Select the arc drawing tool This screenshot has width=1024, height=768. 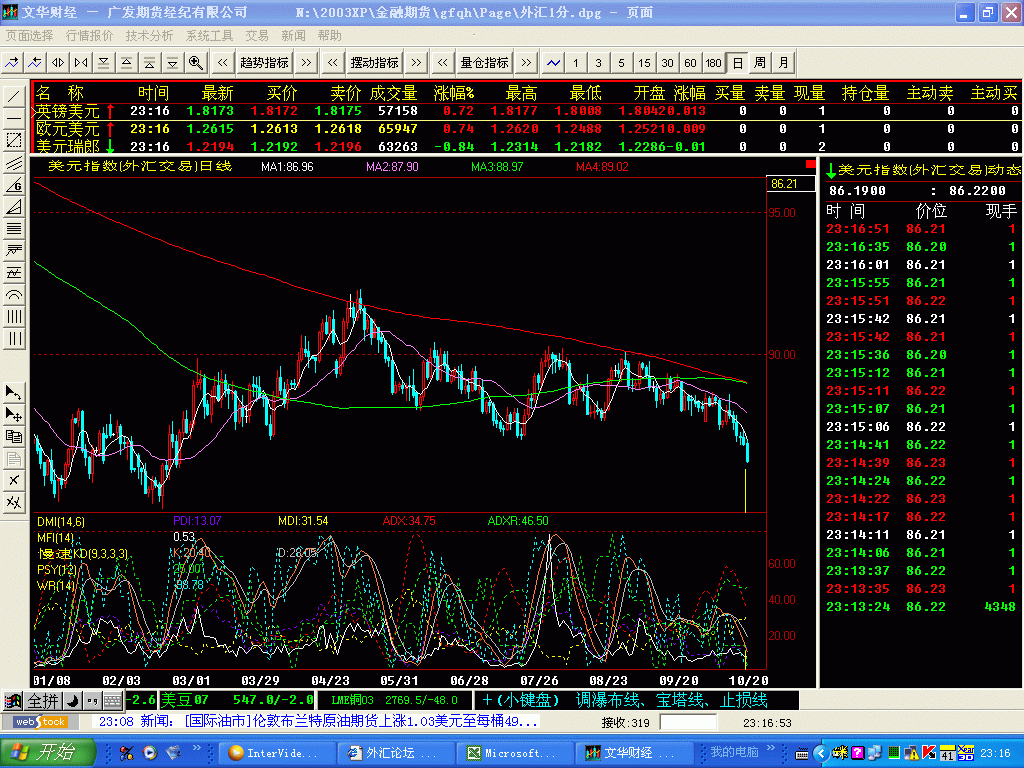pyautogui.click(x=14, y=295)
